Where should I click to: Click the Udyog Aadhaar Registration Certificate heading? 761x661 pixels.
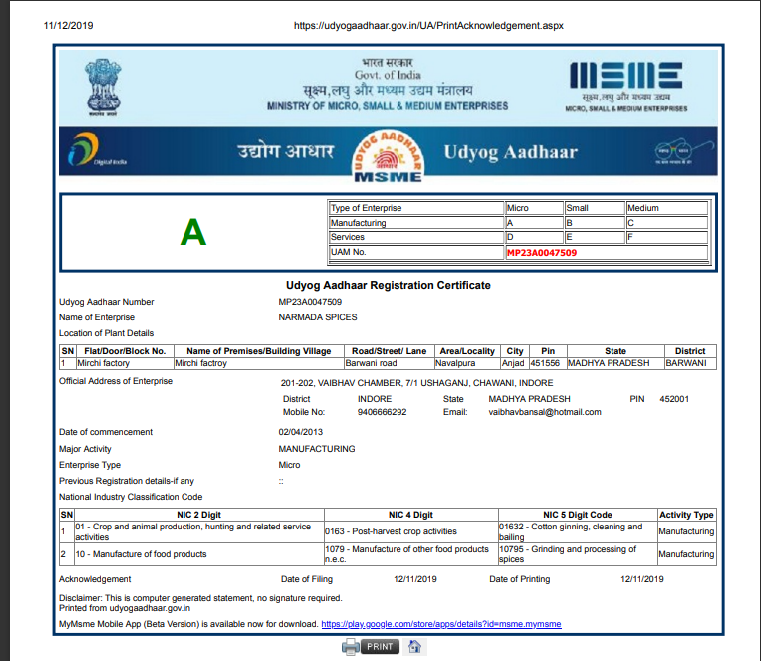(x=388, y=285)
